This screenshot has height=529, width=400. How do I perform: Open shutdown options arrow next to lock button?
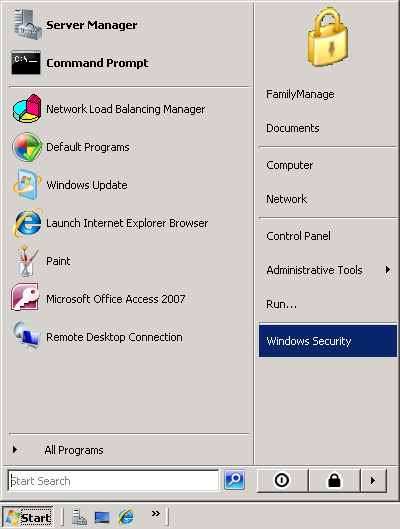pyautogui.click(x=373, y=480)
